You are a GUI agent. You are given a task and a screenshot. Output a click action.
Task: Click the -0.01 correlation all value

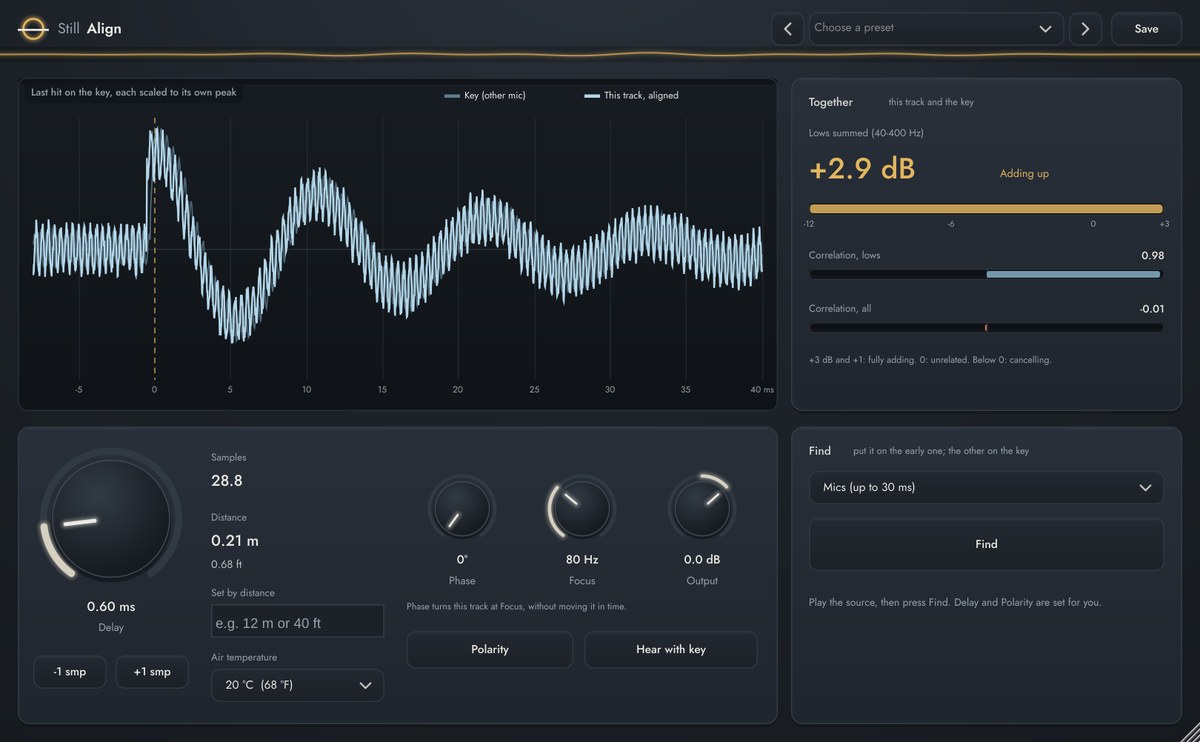(x=1151, y=309)
